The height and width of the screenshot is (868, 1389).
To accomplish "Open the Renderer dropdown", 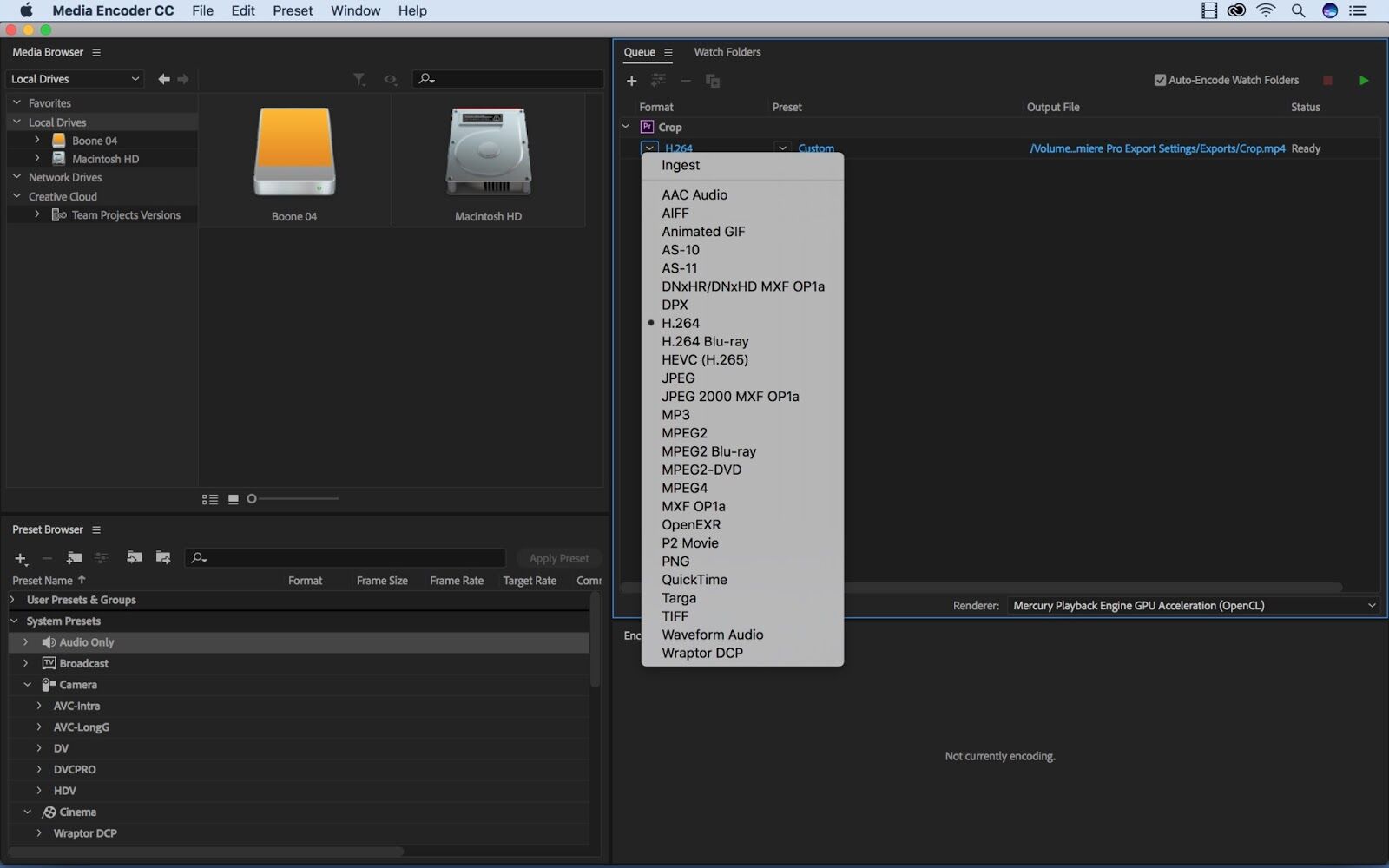I will point(1194,606).
